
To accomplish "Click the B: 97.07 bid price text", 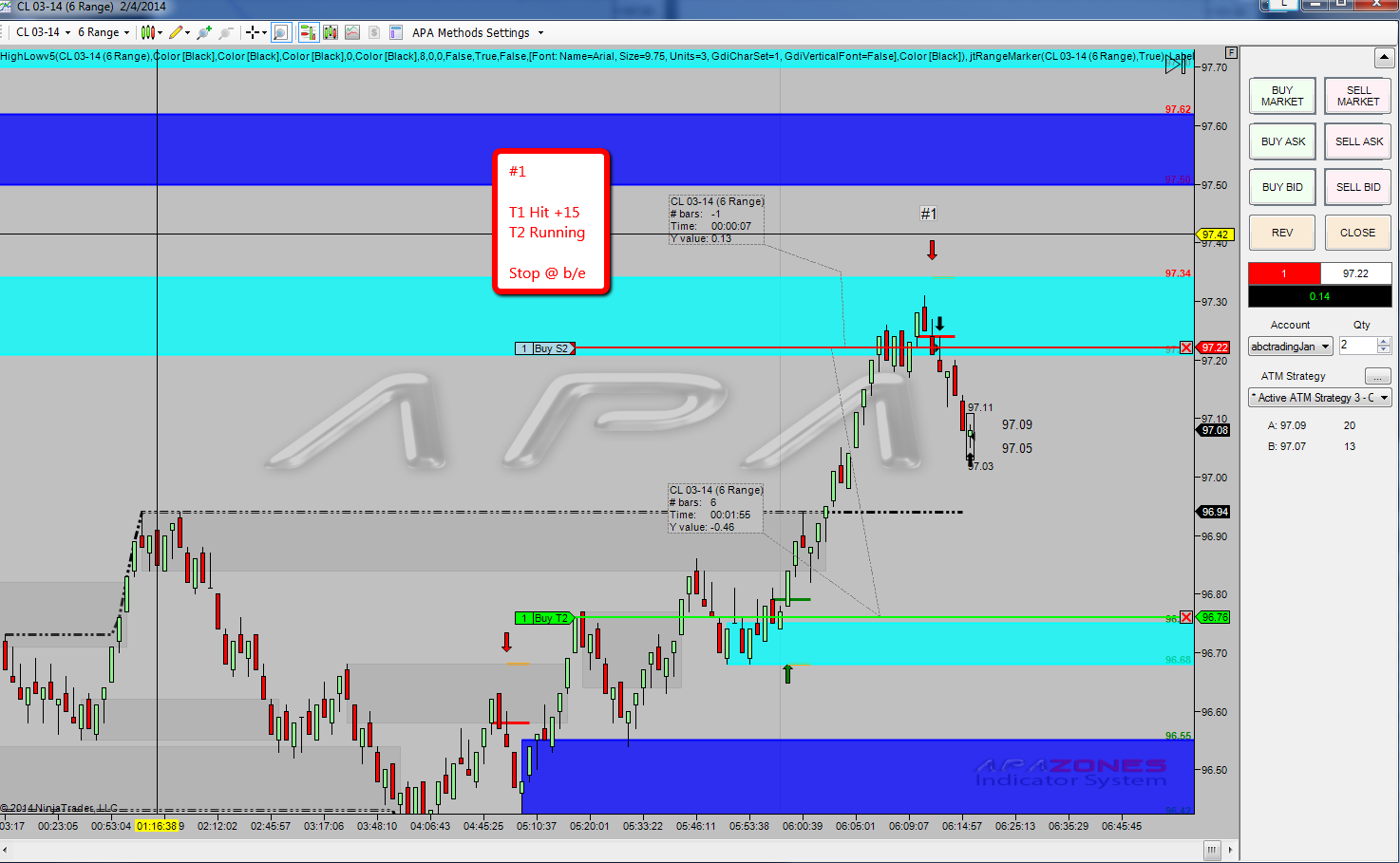I will pos(1287,446).
